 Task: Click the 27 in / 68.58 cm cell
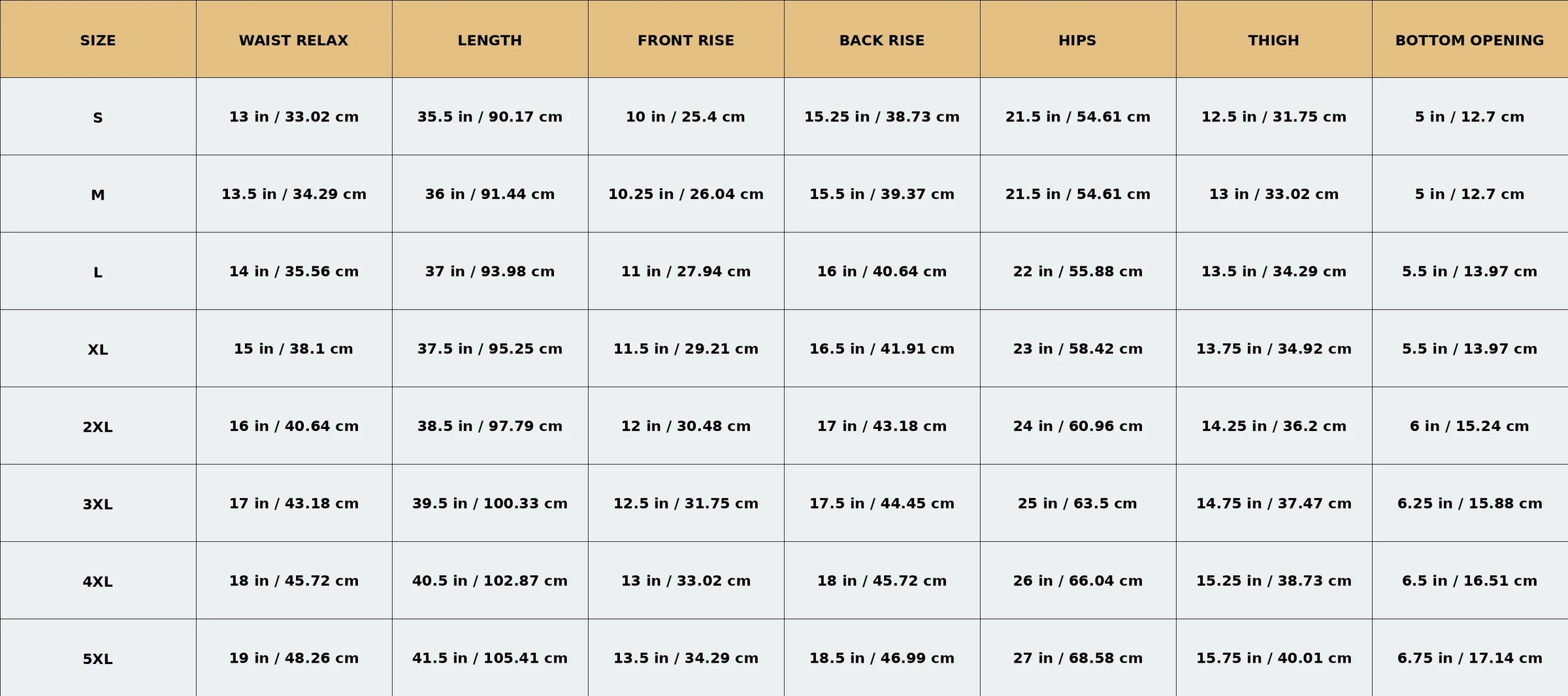pyautogui.click(x=1077, y=658)
